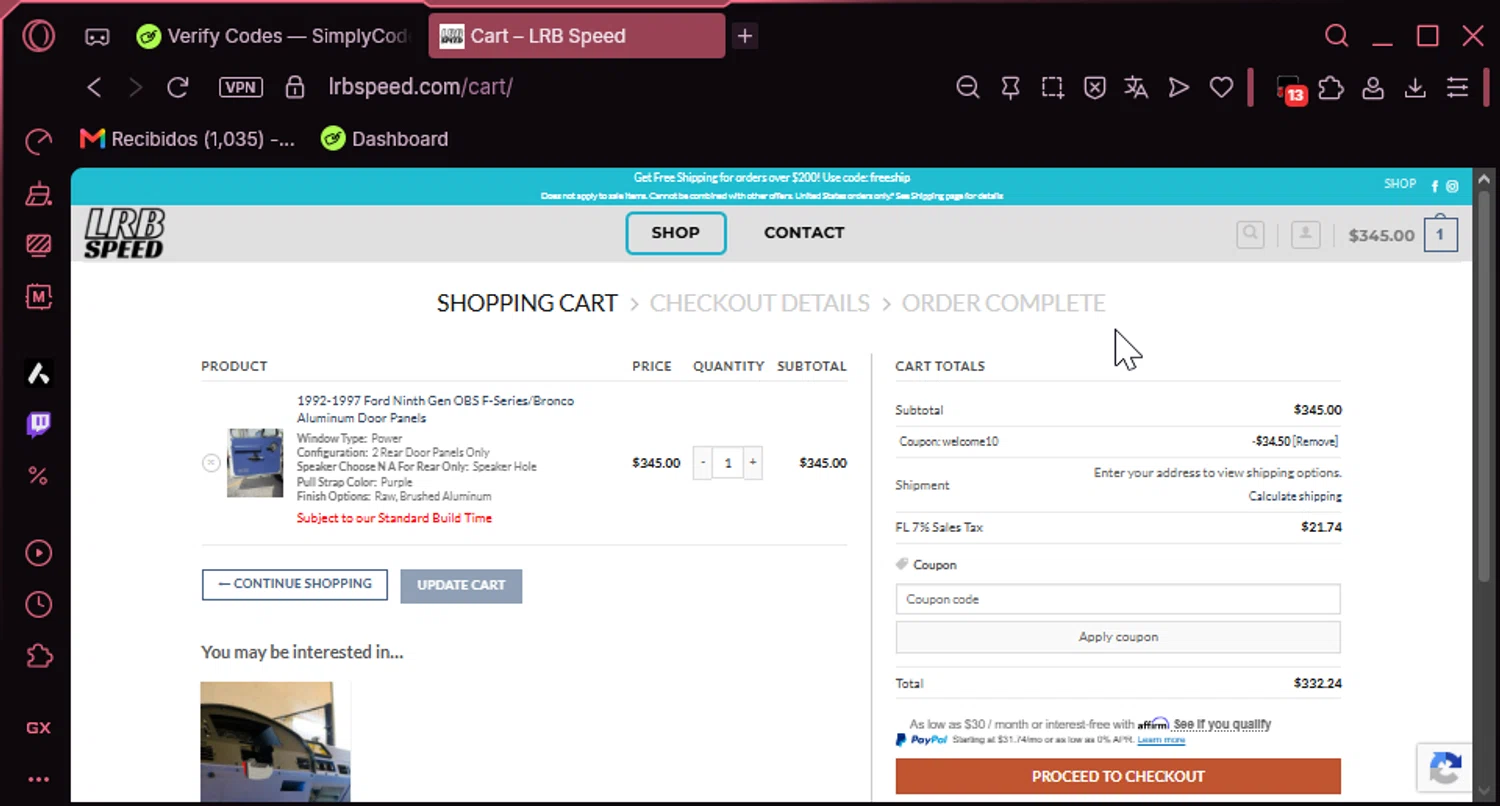The image size is (1500, 806).
Task: Open Ford Ninth Gen door panels link
Action: pyautogui.click(x=436, y=409)
